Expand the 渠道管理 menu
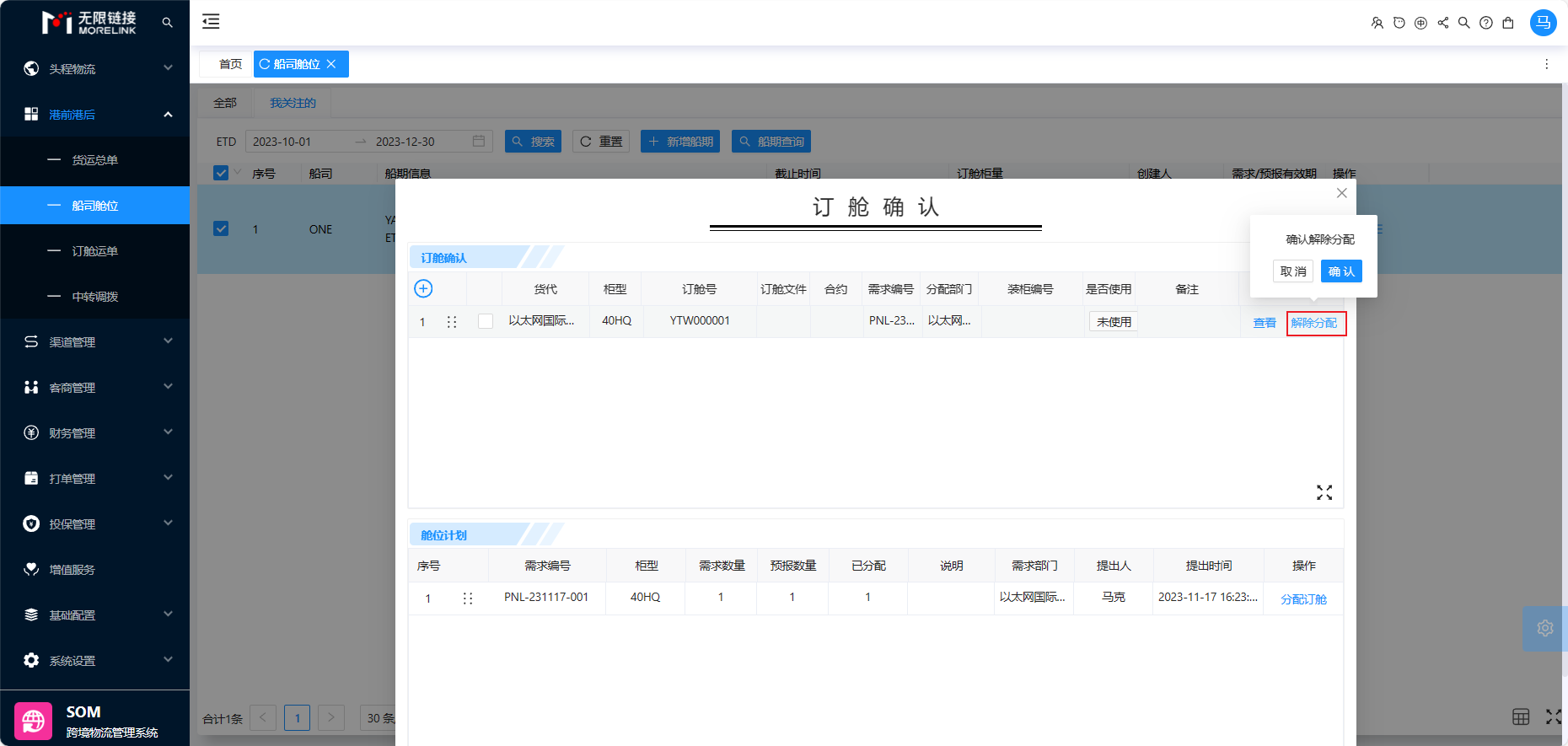Viewport: 1568px width, 746px height. click(x=94, y=341)
